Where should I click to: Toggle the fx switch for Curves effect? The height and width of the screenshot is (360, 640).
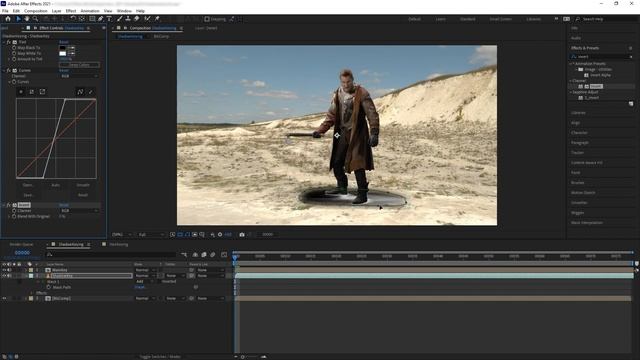[x=9, y=70]
